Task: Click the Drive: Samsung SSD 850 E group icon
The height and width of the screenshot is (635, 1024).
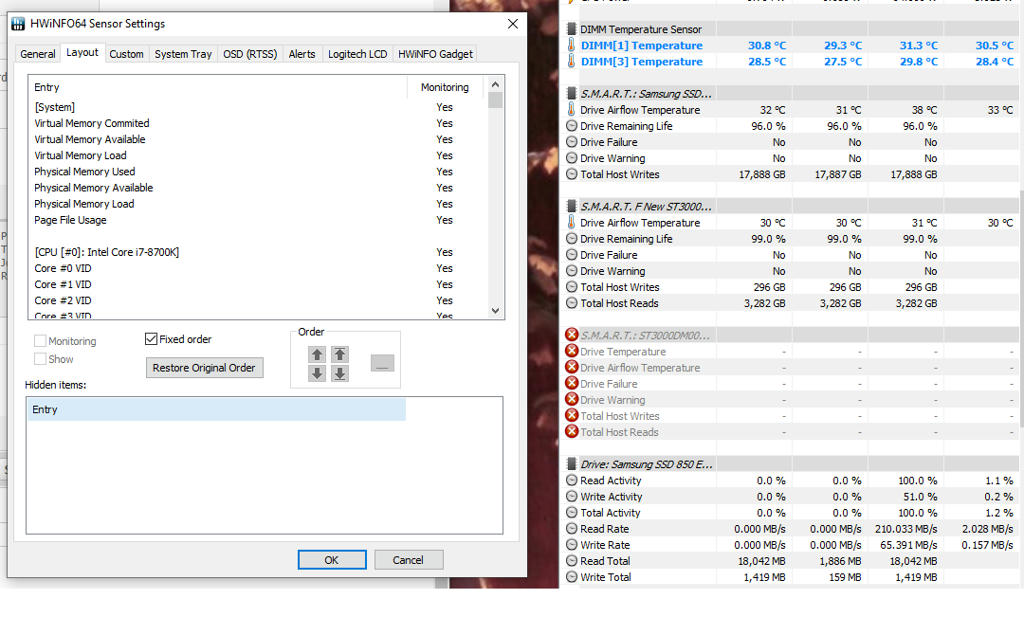Action: tap(571, 464)
